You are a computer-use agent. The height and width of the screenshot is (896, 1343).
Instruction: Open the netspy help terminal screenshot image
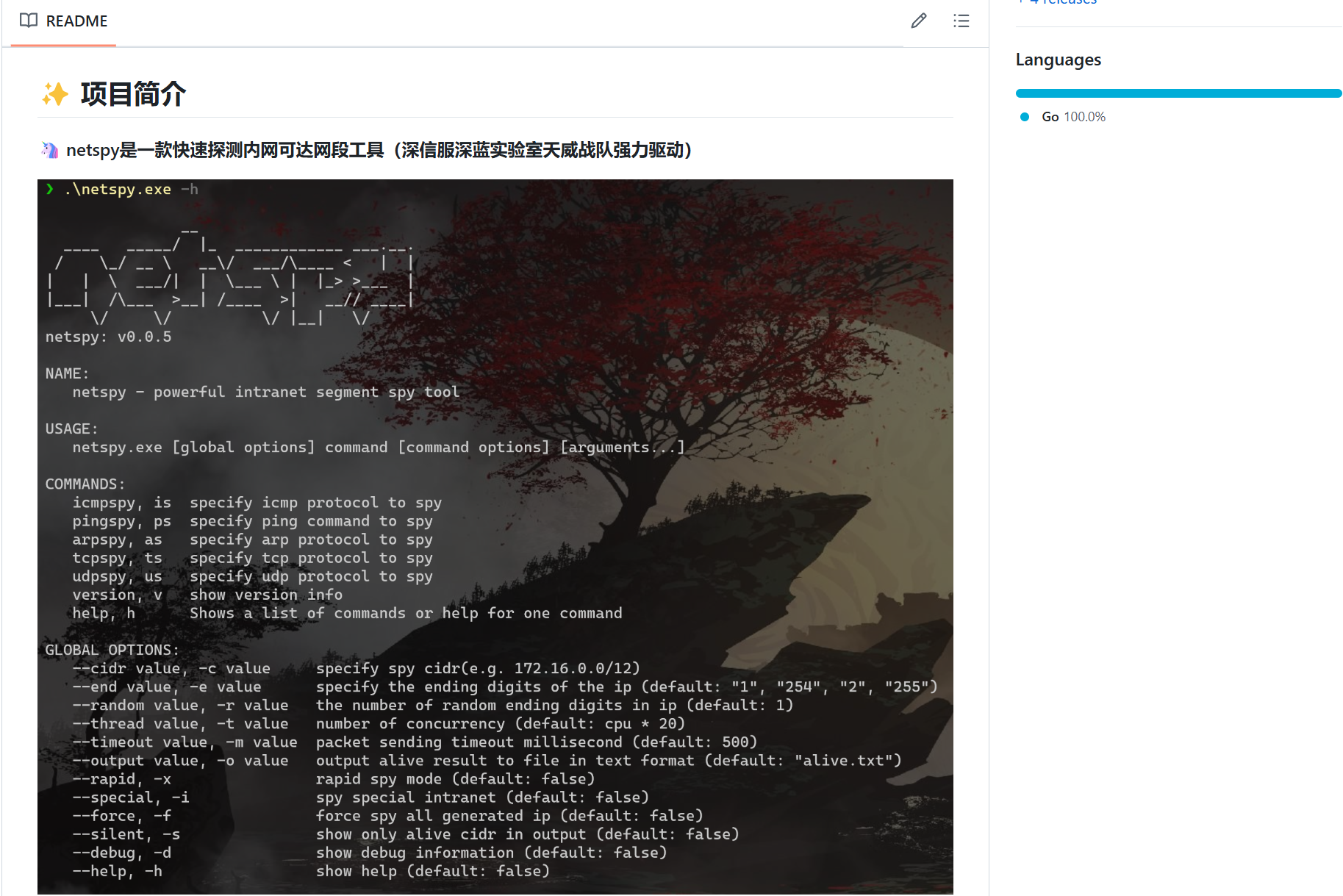point(495,537)
